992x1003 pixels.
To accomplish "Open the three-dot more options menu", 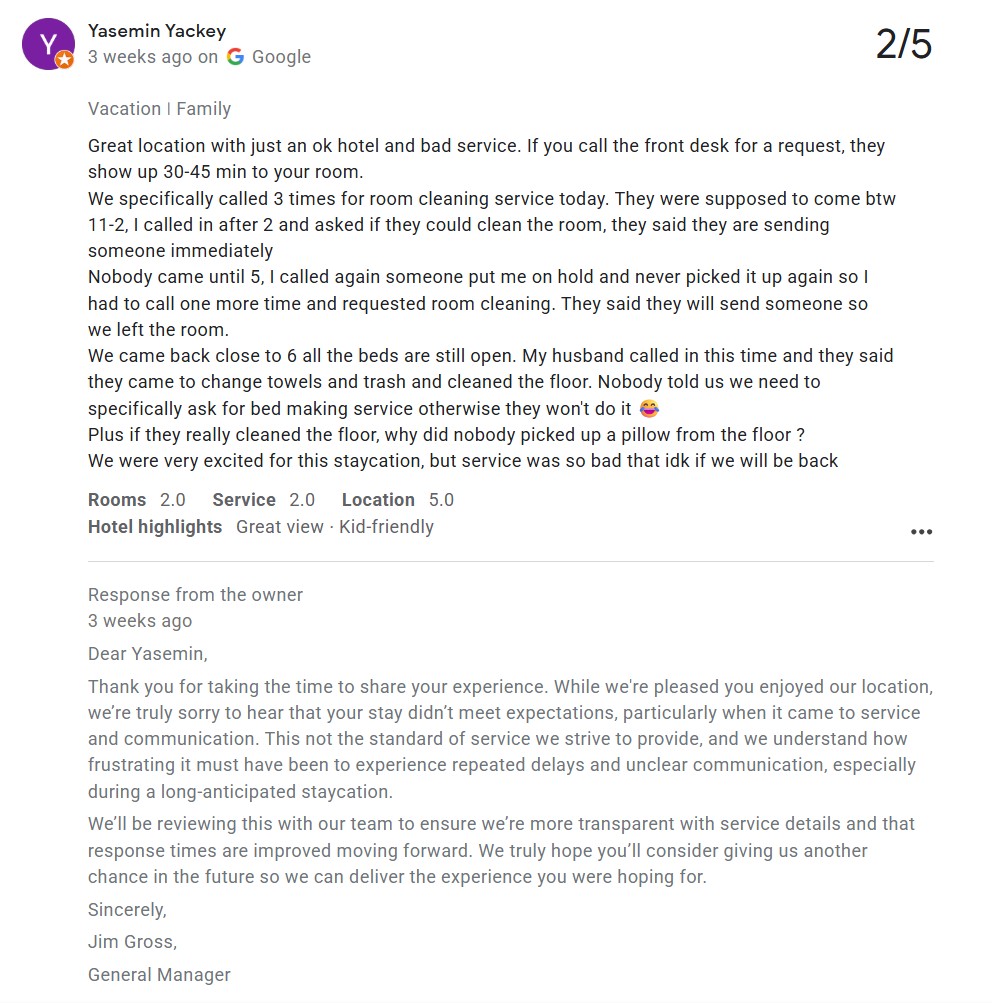I will coord(921,532).
